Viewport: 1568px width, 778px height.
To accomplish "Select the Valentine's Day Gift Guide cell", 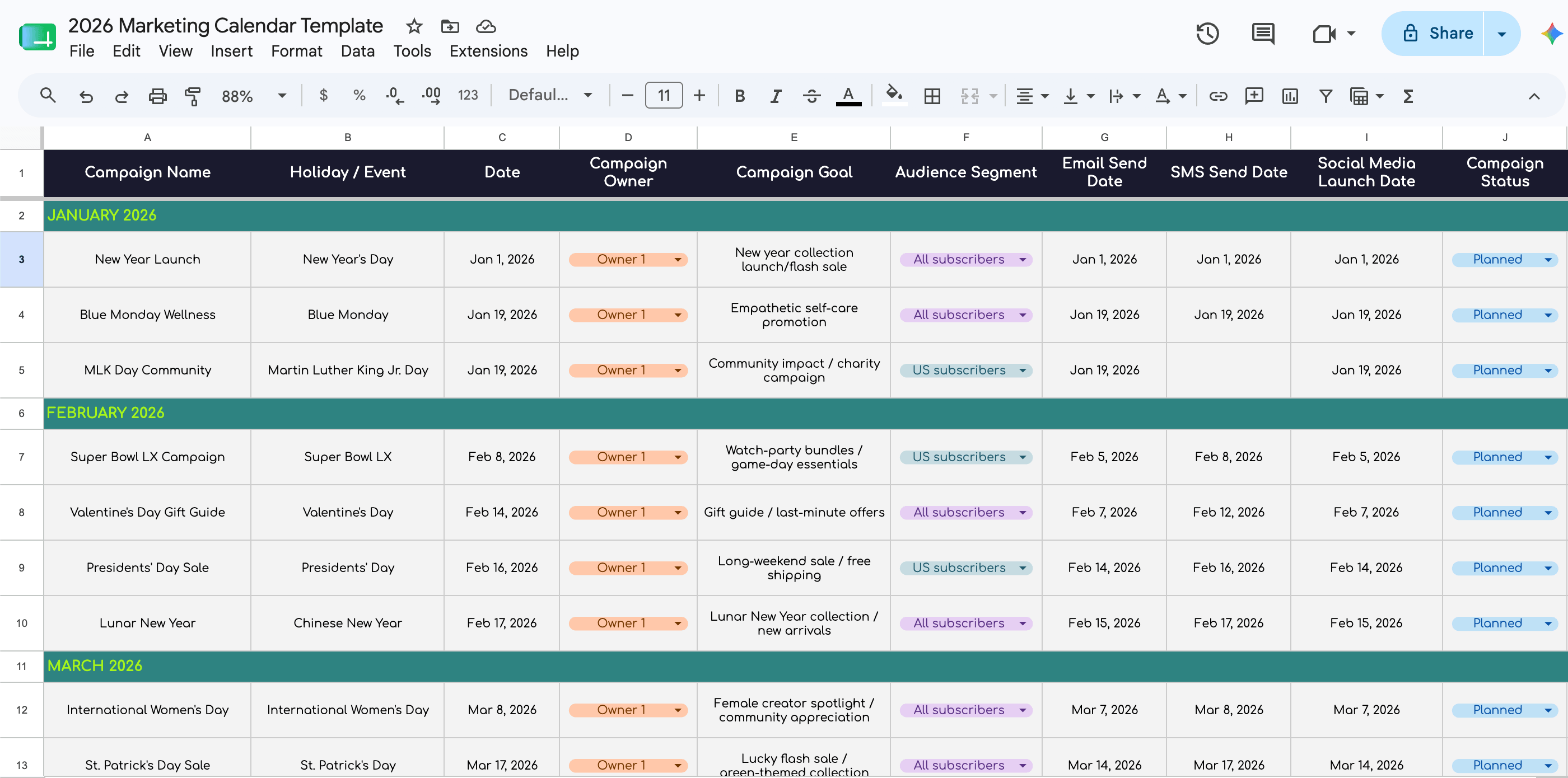I will pos(147,512).
